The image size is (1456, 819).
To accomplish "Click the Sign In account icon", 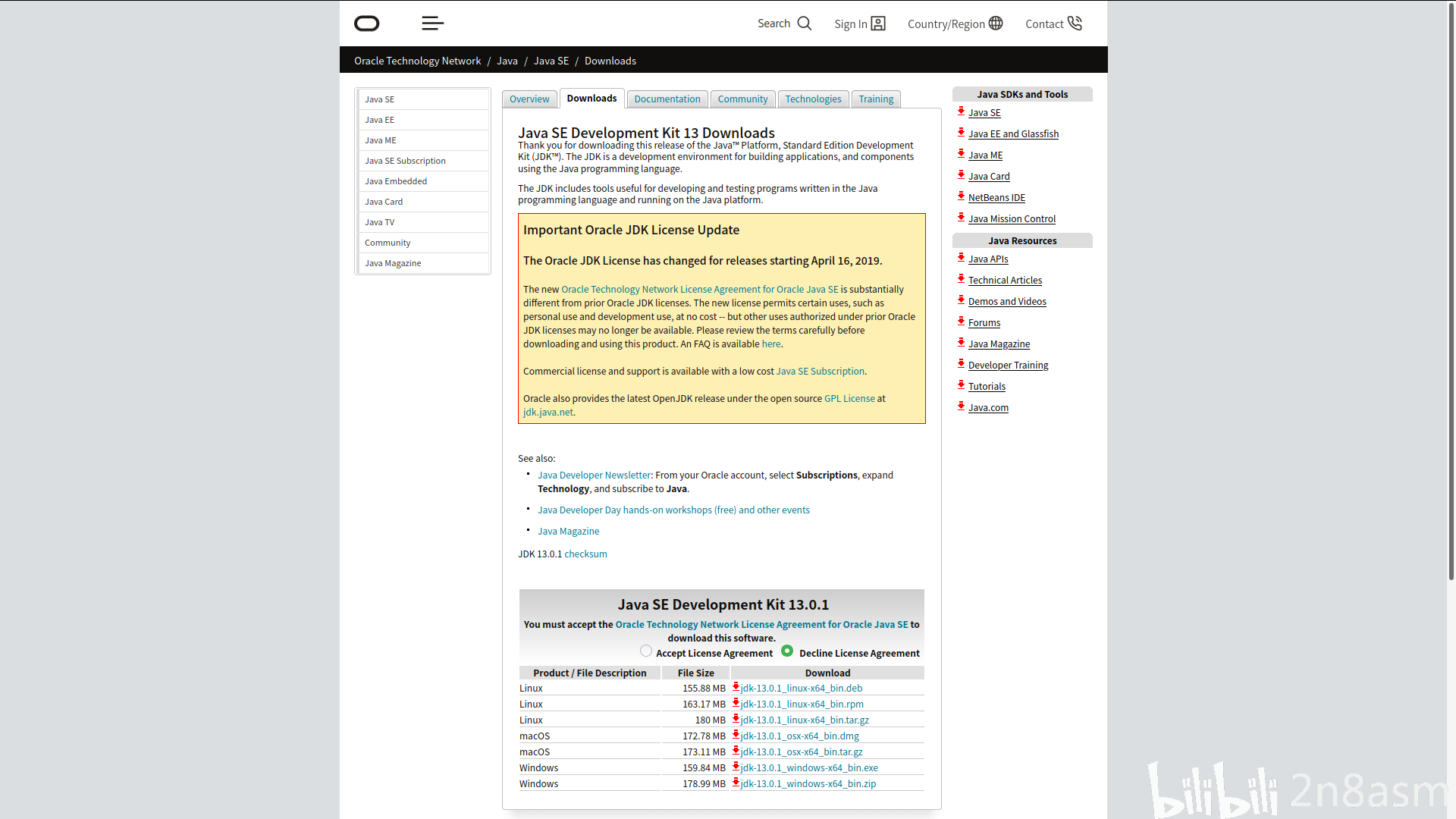I will point(878,23).
